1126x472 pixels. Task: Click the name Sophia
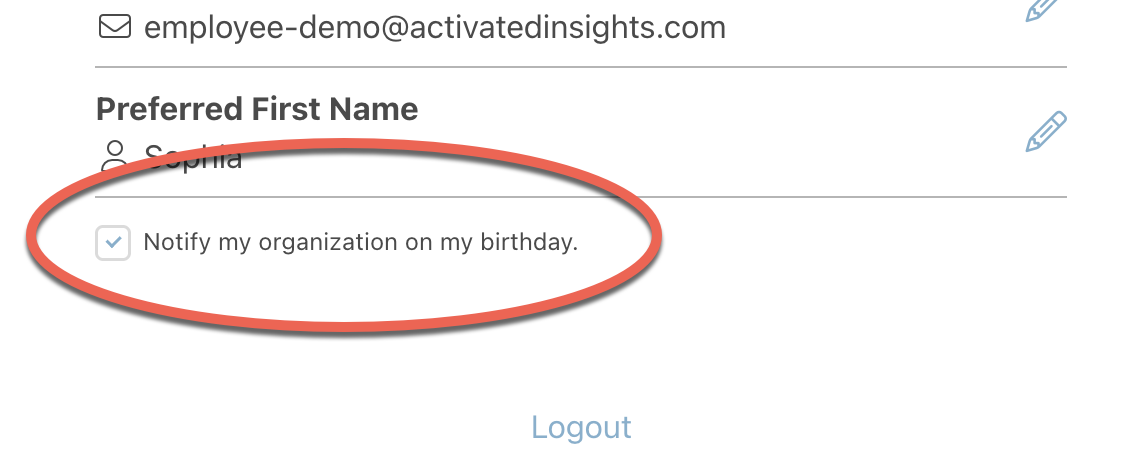193,157
